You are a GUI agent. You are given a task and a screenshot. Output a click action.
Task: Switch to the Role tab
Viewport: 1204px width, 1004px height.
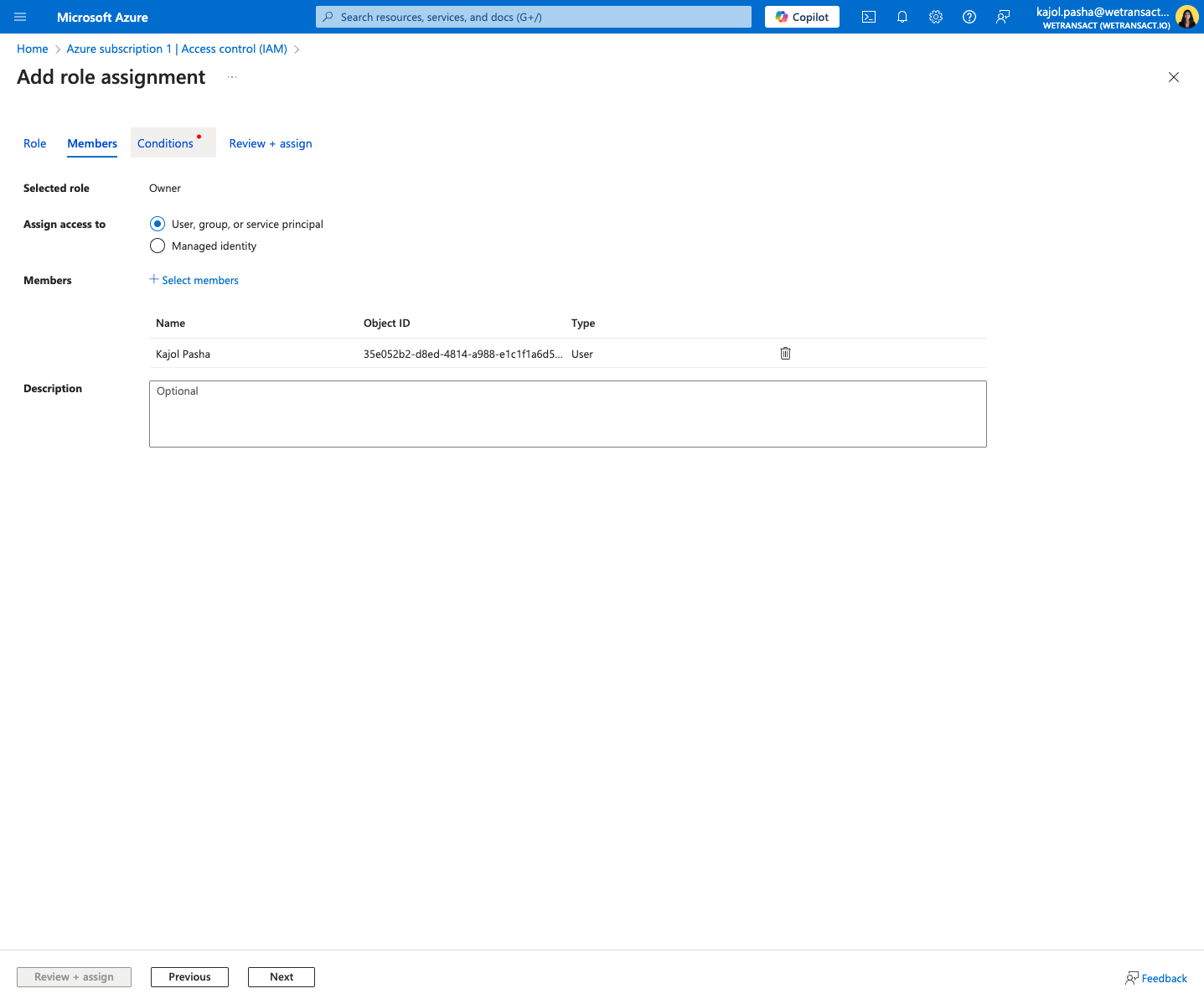(35, 143)
